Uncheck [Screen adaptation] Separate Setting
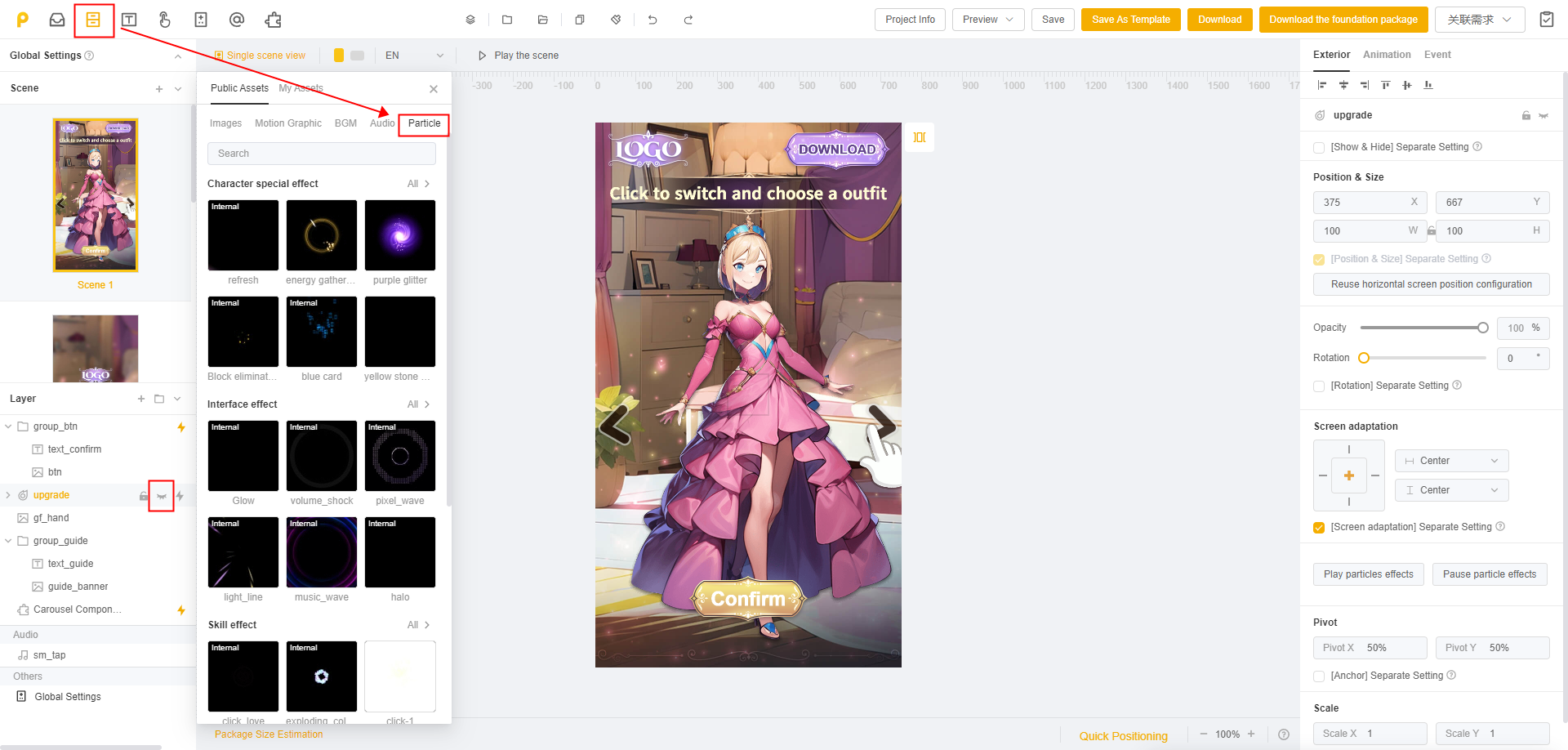 [x=1319, y=528]
